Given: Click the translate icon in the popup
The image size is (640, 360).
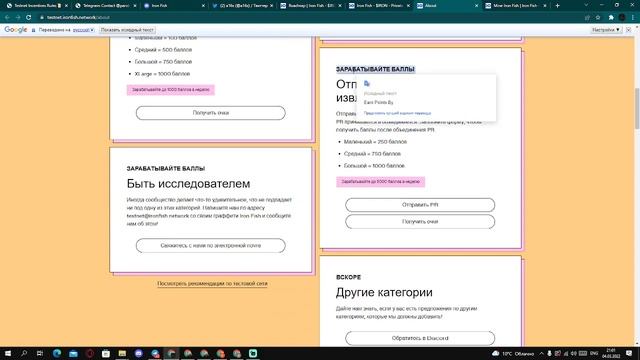Looking at the screenshot, I should pos(367,83).
